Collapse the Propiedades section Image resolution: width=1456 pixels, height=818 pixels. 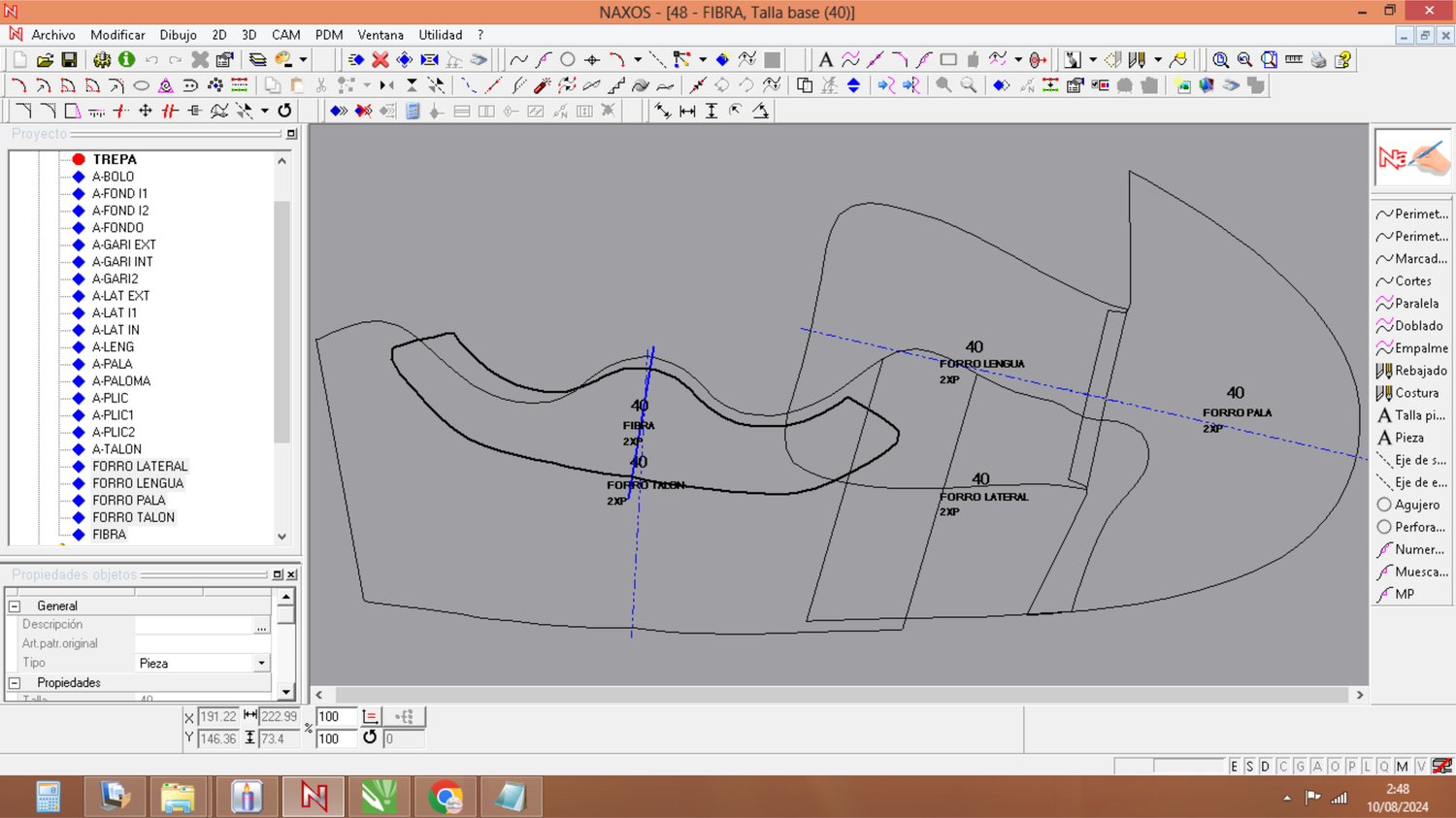click(x=15, y=683)
